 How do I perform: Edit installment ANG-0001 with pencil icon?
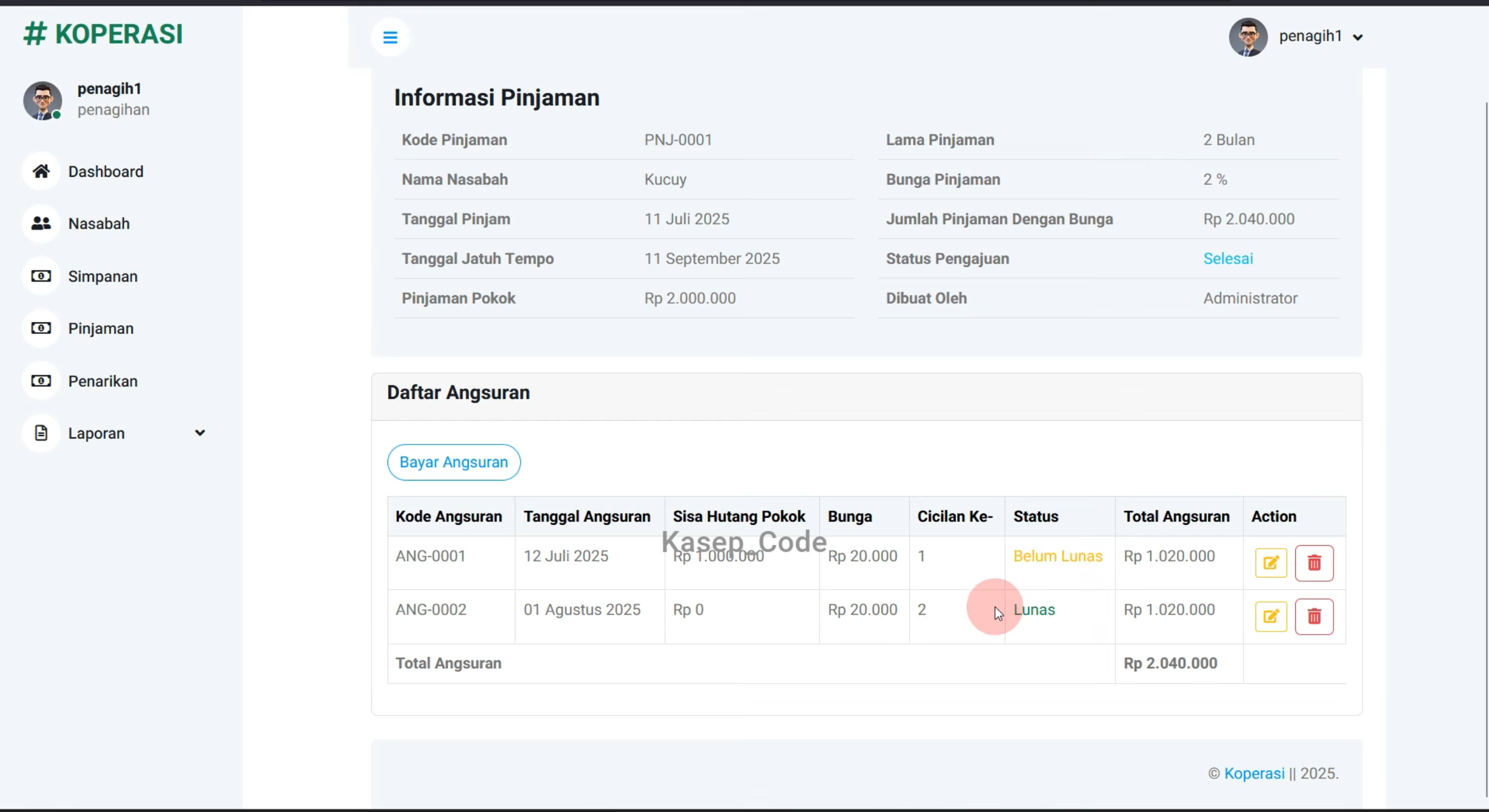point(1271,562)
